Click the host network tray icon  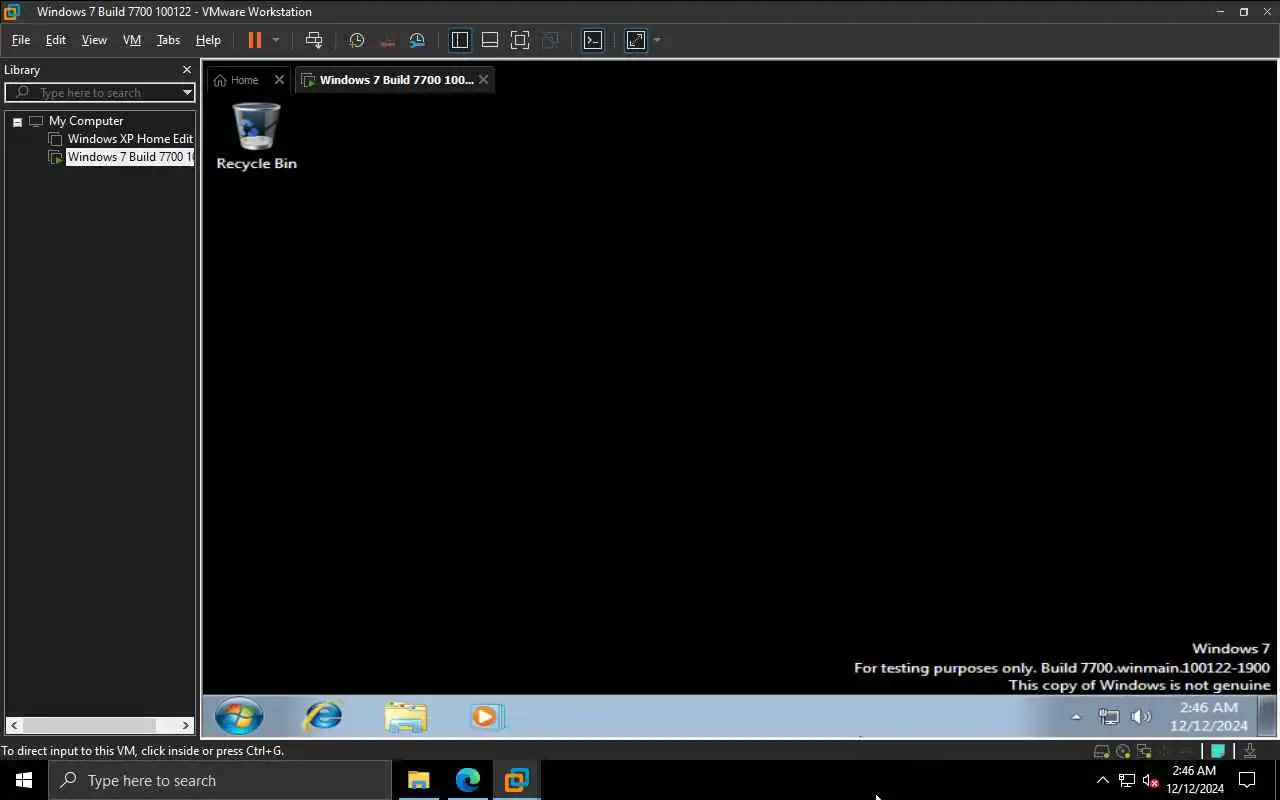(1127, 780)
